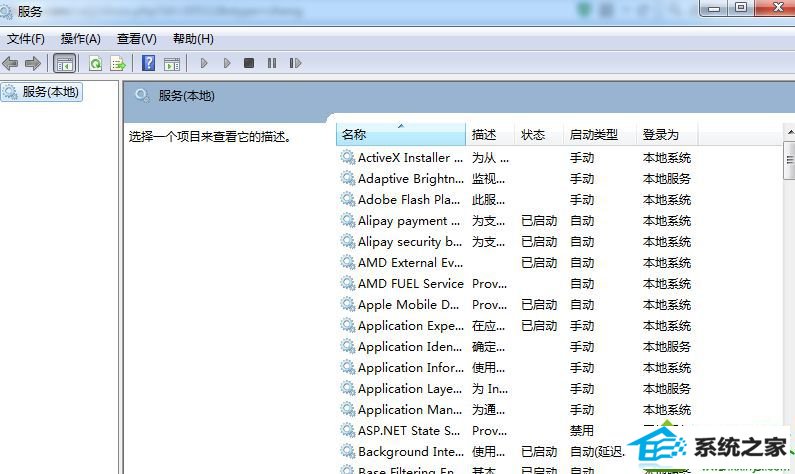
Task: Click the gear icon of Apple Mobile Device
Action: click(x=347, y=304)
